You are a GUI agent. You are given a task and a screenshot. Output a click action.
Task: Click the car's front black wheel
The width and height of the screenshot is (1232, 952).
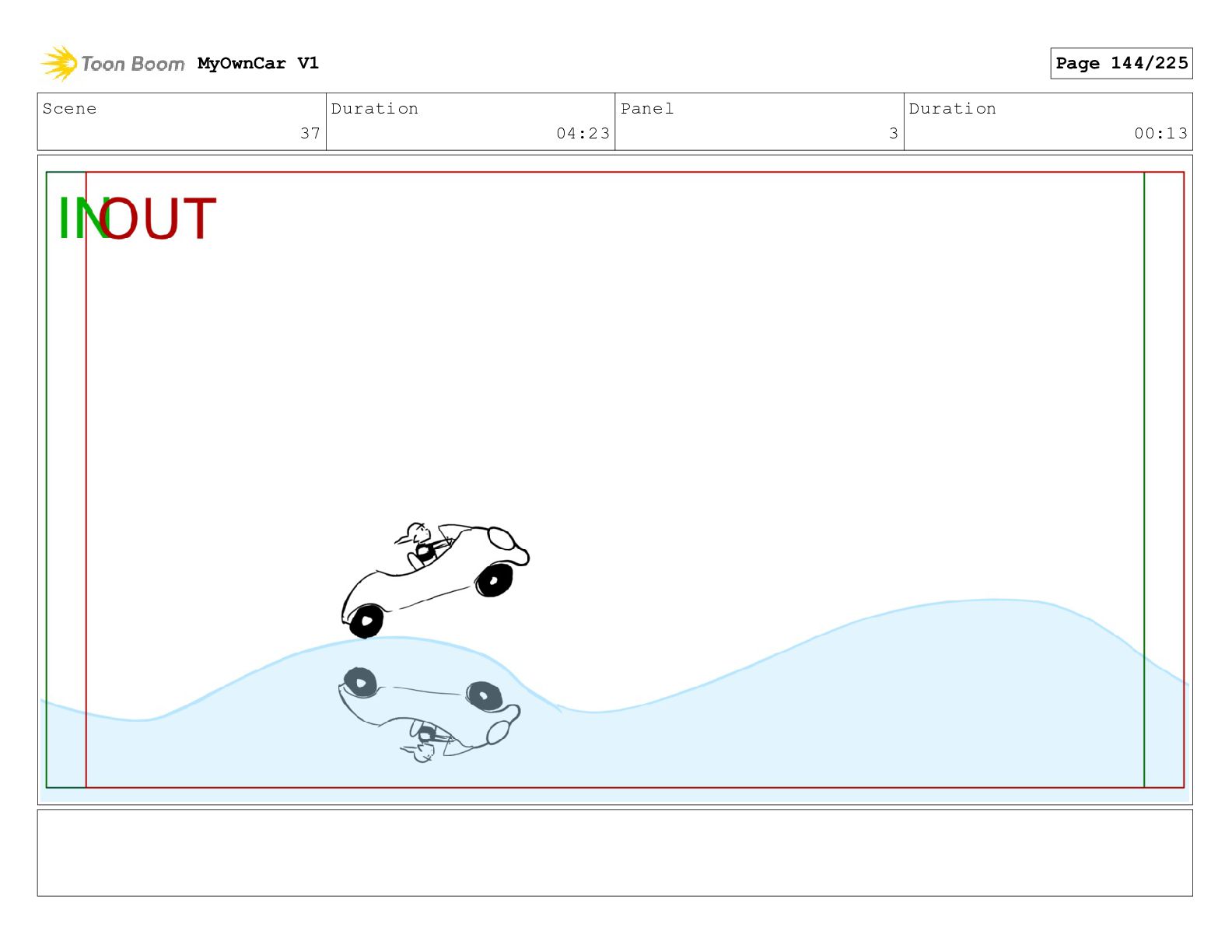pos(494,580)
